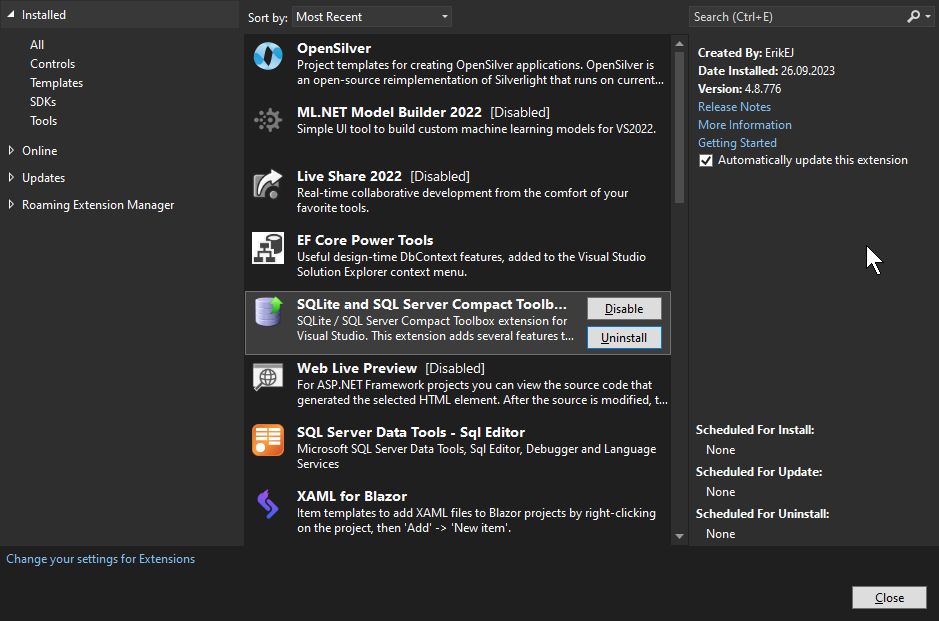
Task: Select the EF Core Power Tools title
Action: coord(365,240)
